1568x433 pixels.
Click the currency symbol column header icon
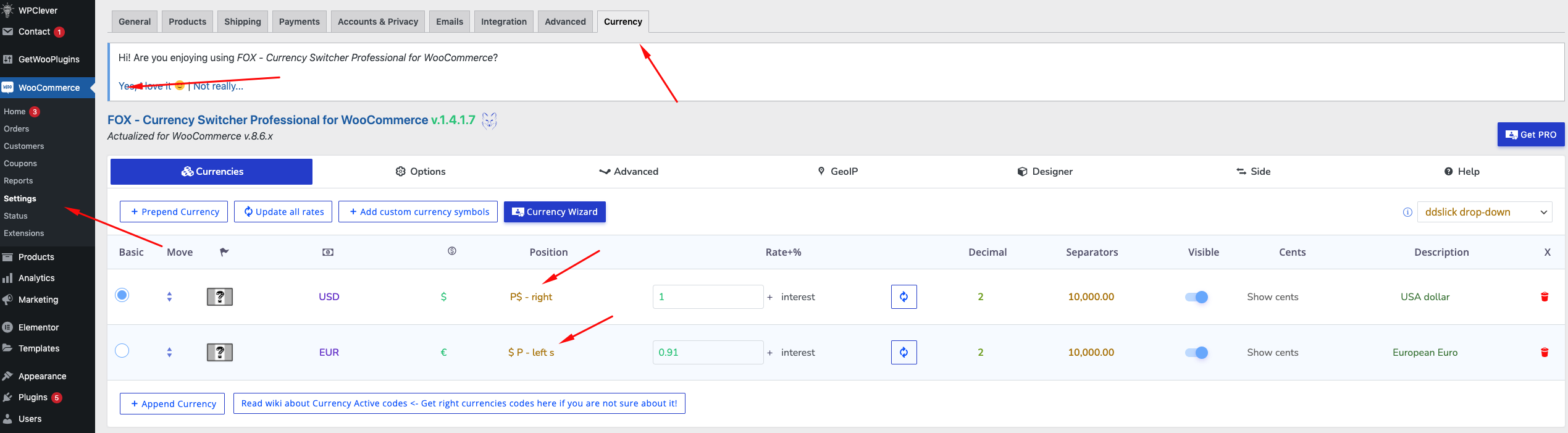coord(452,251)
